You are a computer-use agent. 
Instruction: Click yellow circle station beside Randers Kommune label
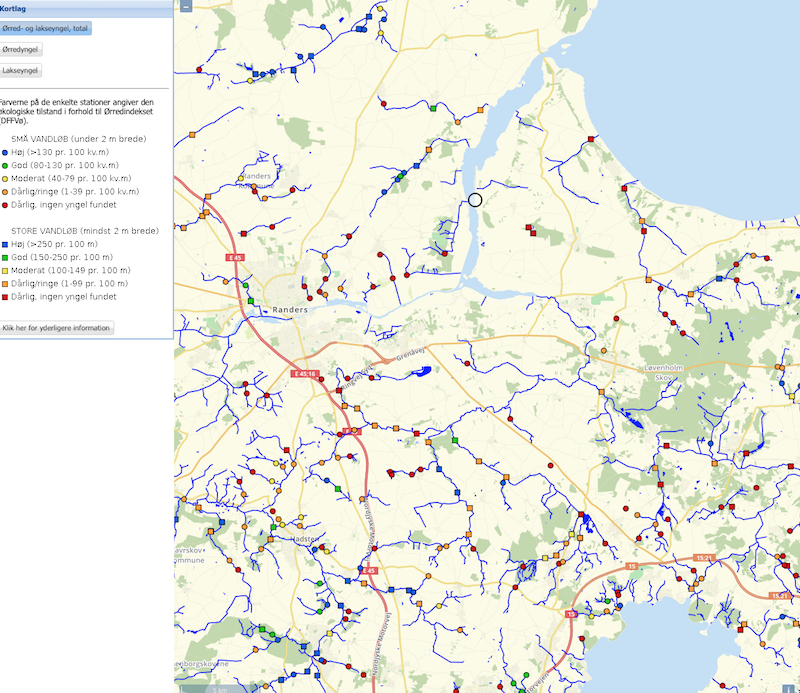[241, 178]
